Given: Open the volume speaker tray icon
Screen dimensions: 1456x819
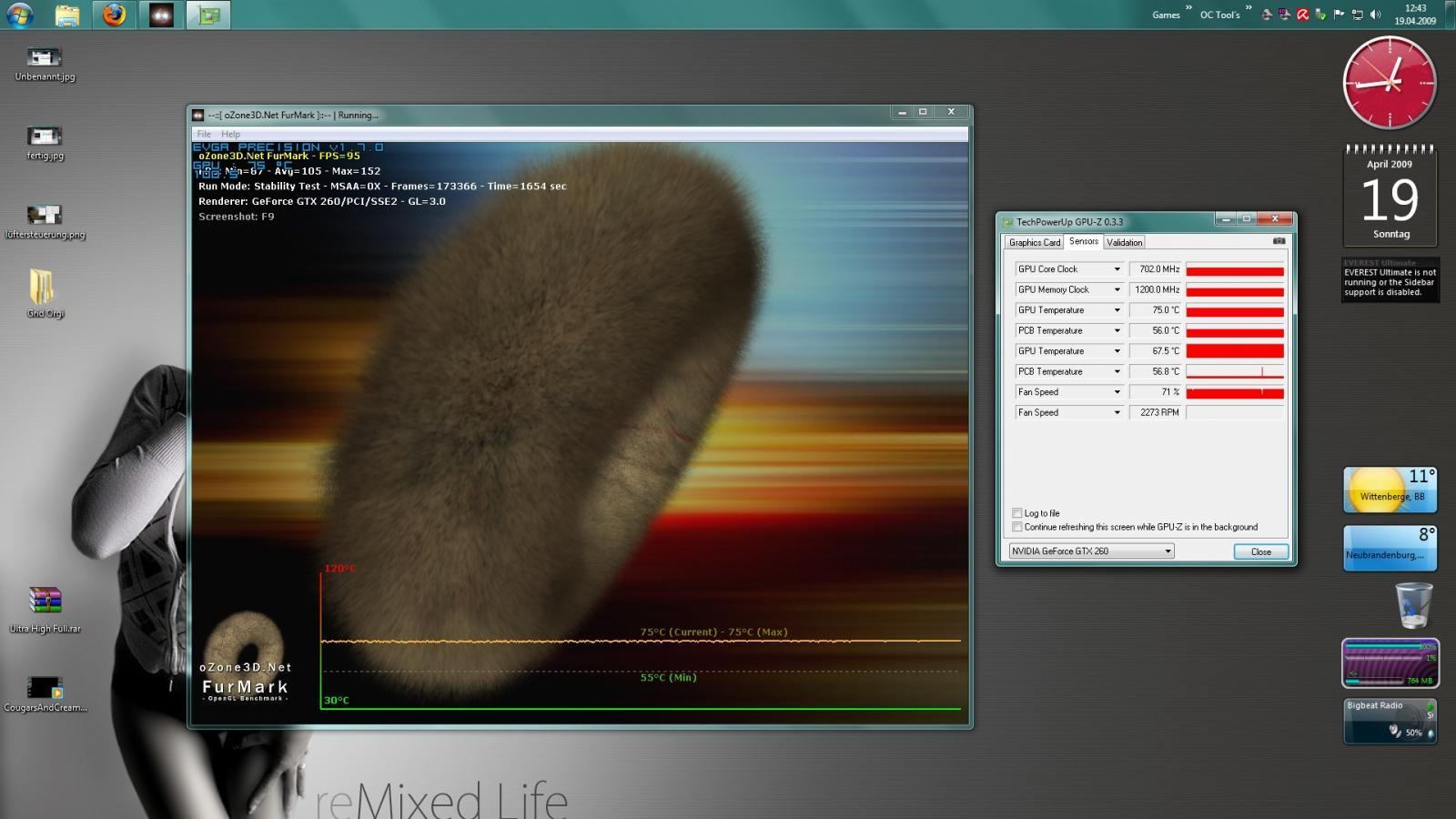Looking at the screenshot, I should pyautogui.click(x=1375, y=15).
